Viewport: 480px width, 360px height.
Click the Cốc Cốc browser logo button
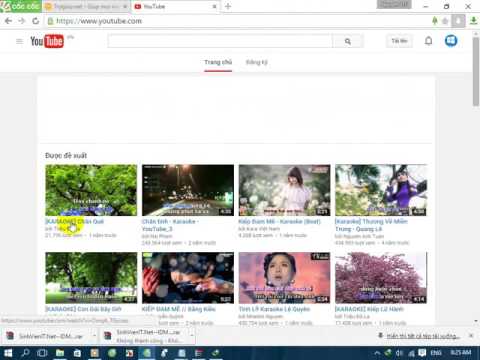(x=20, y=6)
